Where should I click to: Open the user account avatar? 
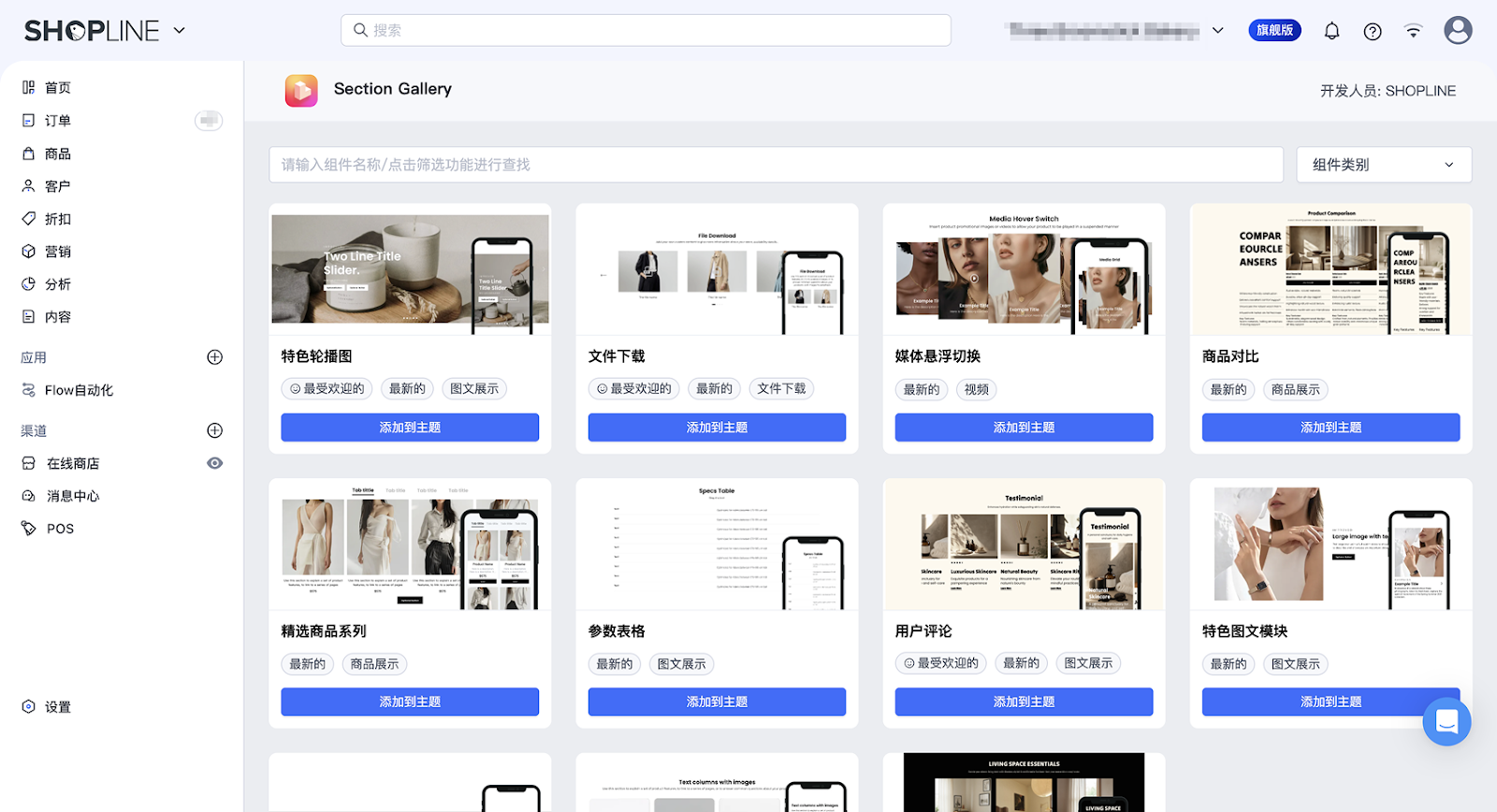[x=1458, y=30]
